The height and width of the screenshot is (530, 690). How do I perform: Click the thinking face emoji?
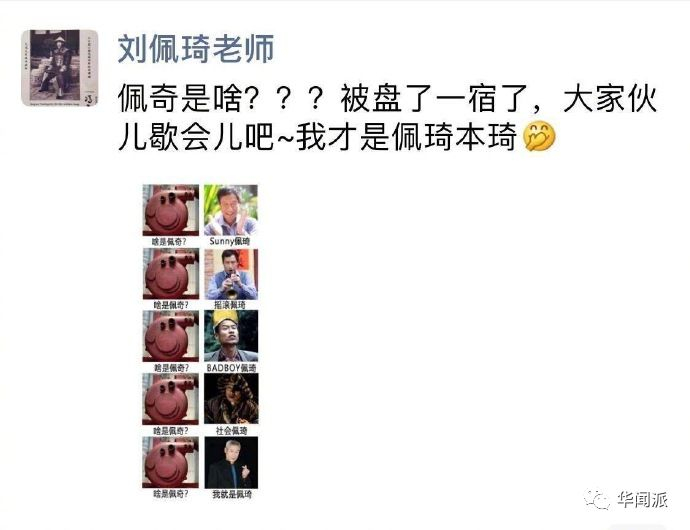pos(540,137)
